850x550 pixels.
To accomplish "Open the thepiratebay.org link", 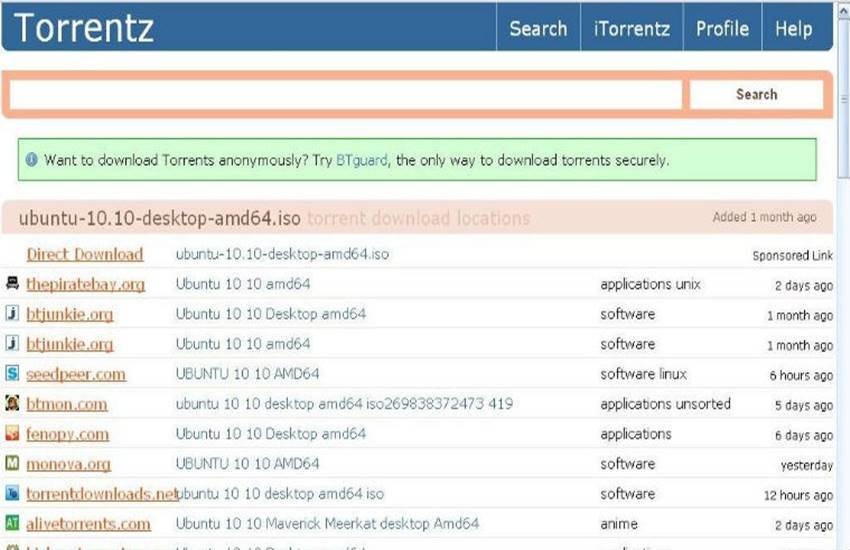I will 86,284.
